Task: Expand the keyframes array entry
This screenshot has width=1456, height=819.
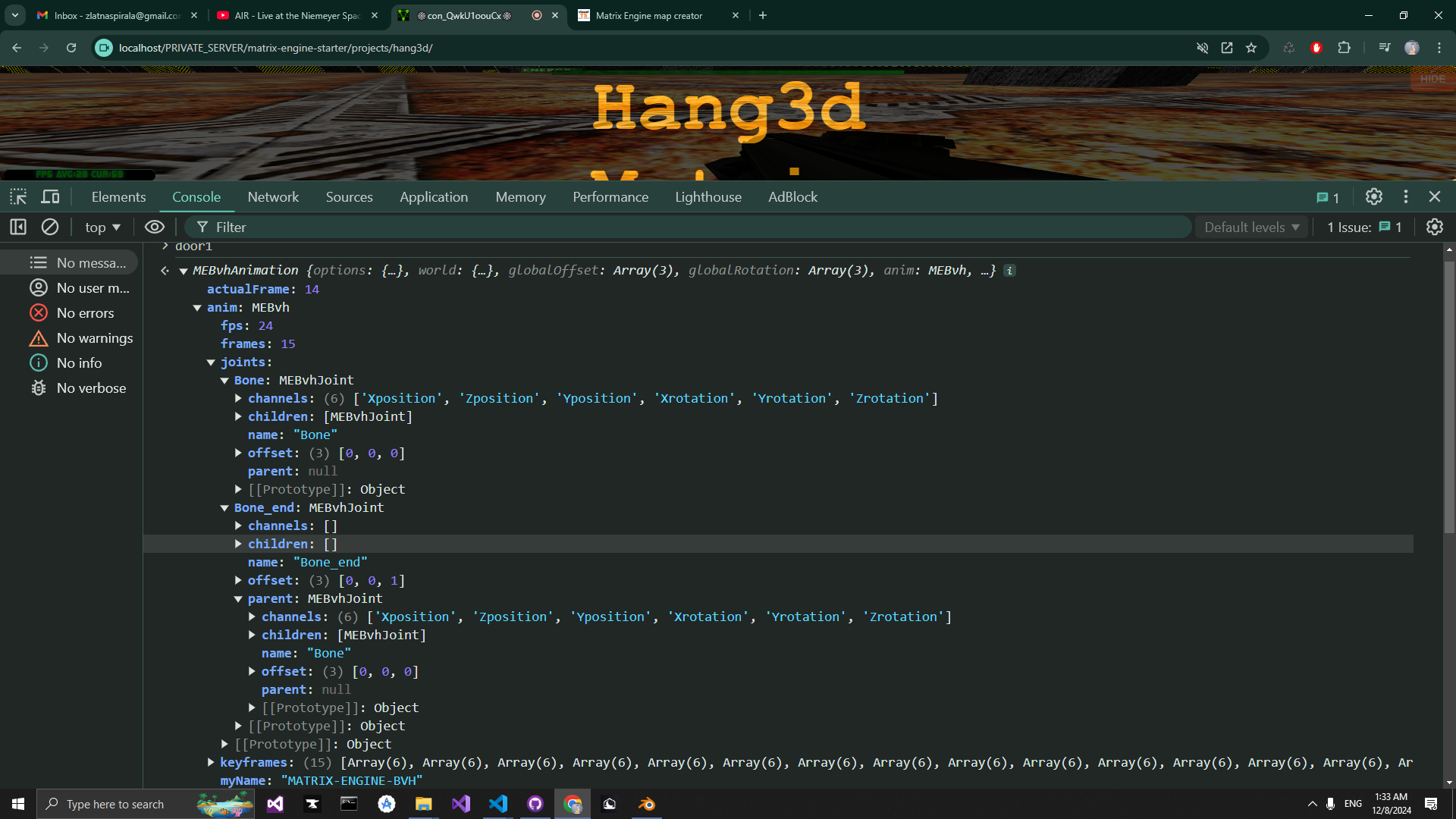Action: [211, 762]
